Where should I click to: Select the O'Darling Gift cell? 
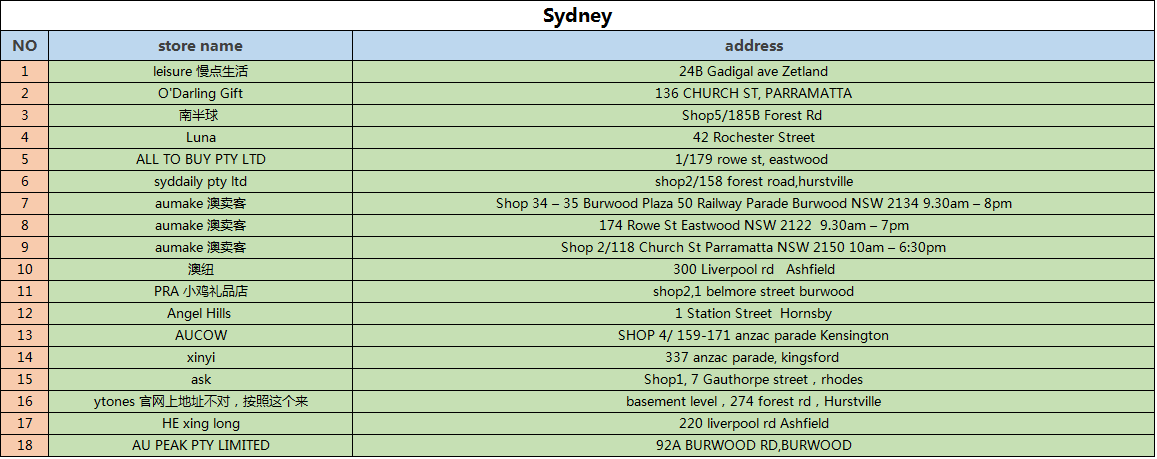[x=200, y=94]
